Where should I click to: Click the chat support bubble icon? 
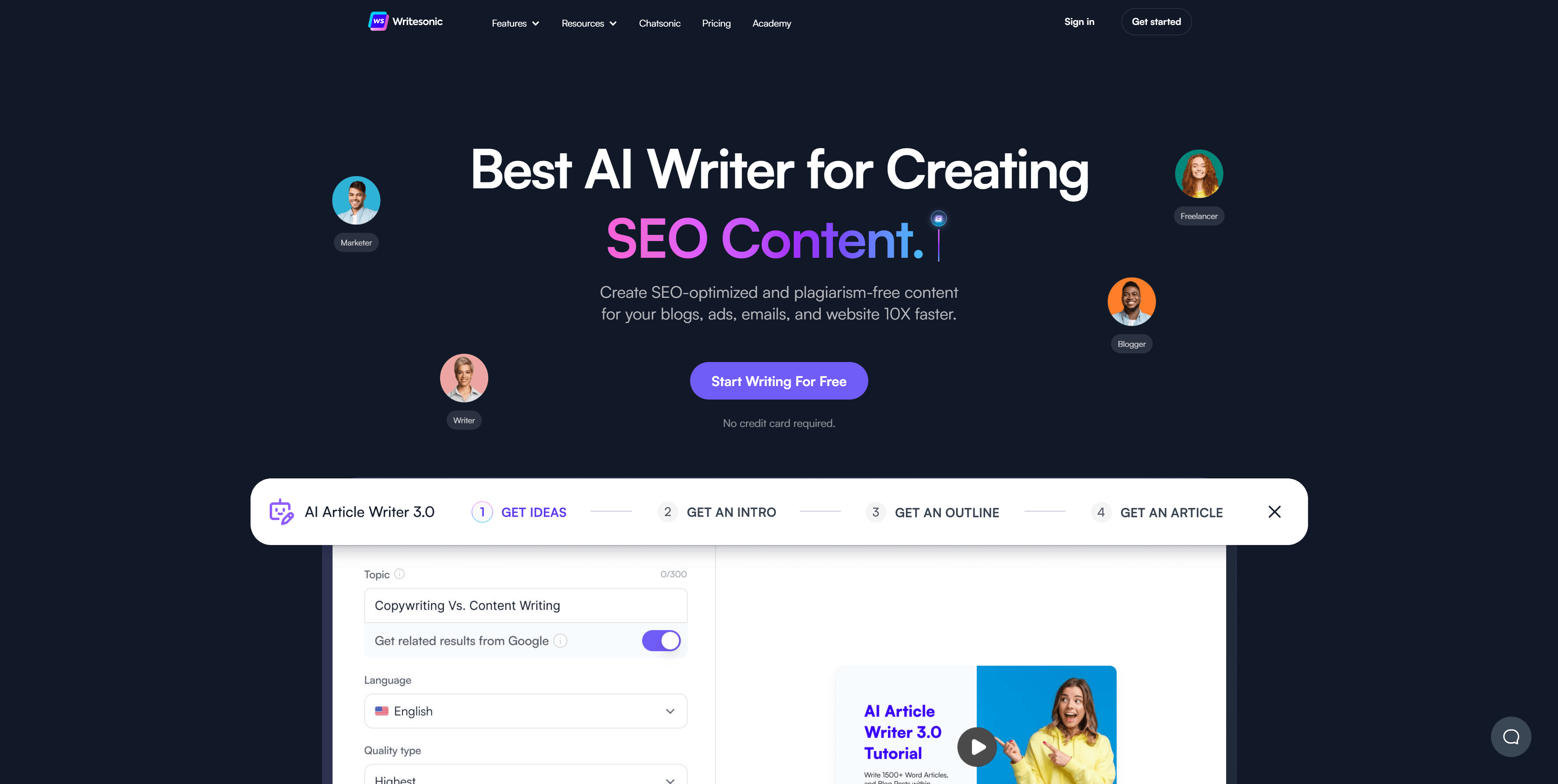coord(1511,737)
